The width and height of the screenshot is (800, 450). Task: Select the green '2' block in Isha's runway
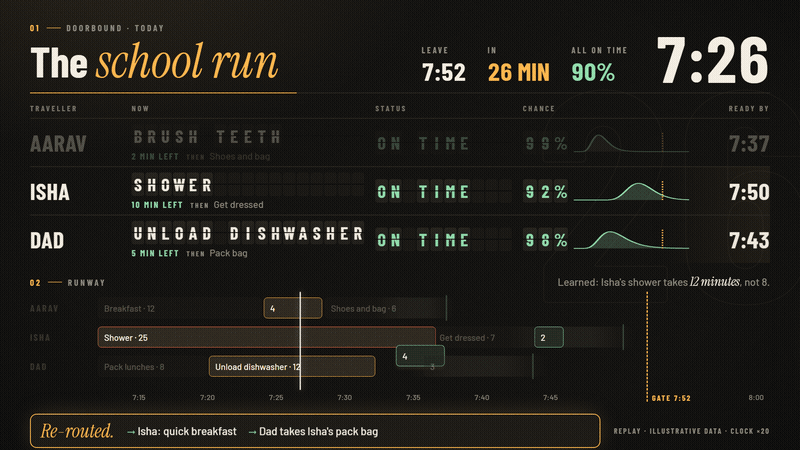tap(549, 338)
